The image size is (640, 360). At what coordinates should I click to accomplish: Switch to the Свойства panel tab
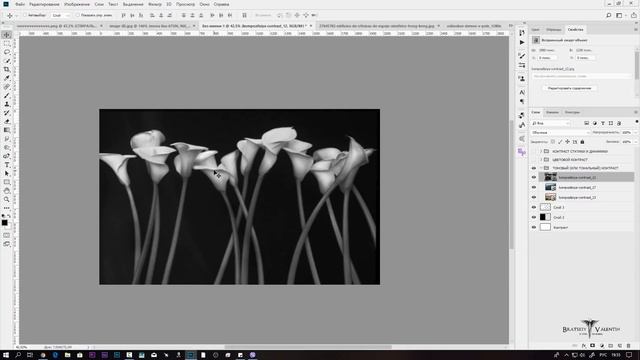click(x=575, y=30)
